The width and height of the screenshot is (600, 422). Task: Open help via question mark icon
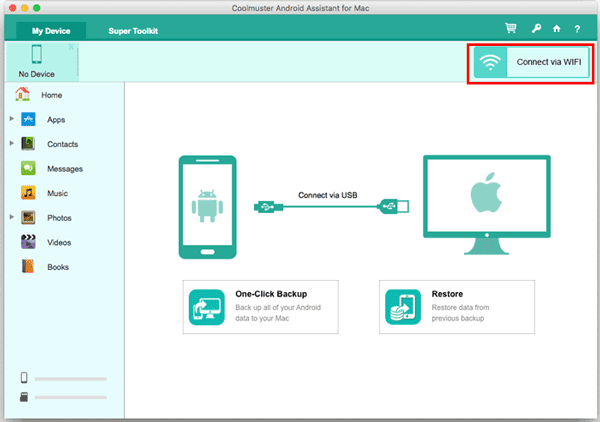(577, 29)
